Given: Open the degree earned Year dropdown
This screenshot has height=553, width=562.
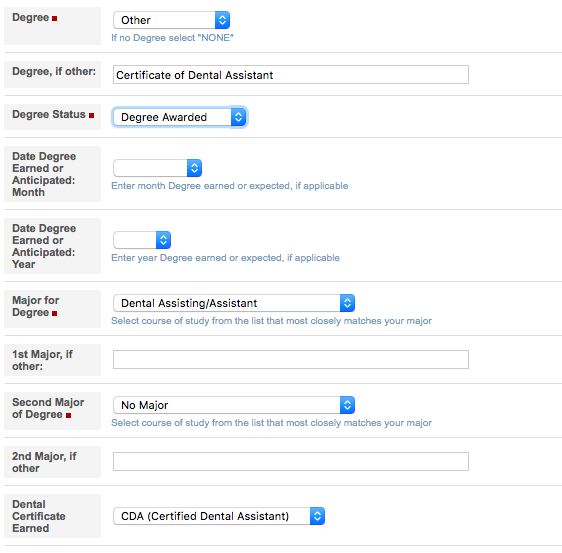Looking at the screenshot, I should [x=142, y=240].
